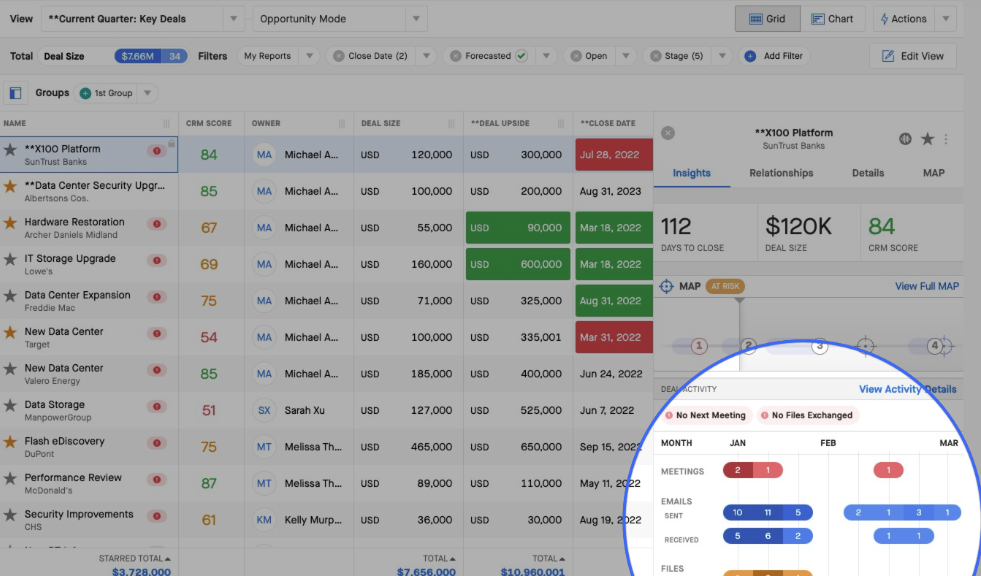
Task: Expand the My Reports filter dropdown
Action: (x=309, y=56)
